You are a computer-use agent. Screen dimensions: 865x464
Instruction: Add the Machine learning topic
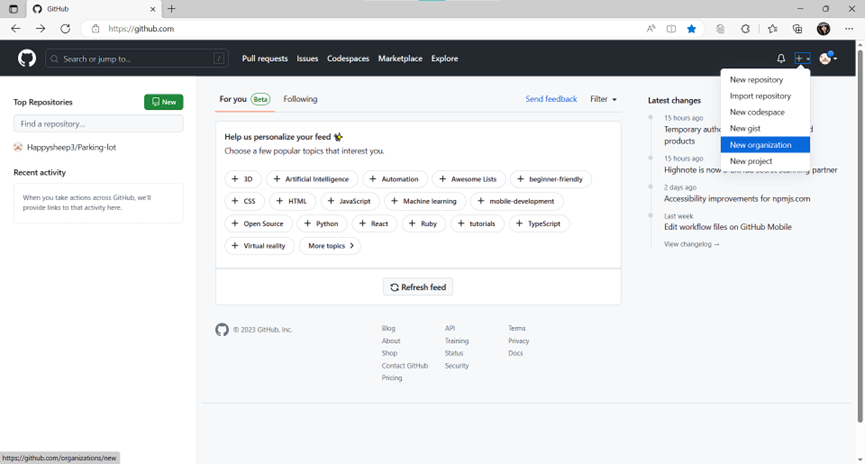(425, 201)
